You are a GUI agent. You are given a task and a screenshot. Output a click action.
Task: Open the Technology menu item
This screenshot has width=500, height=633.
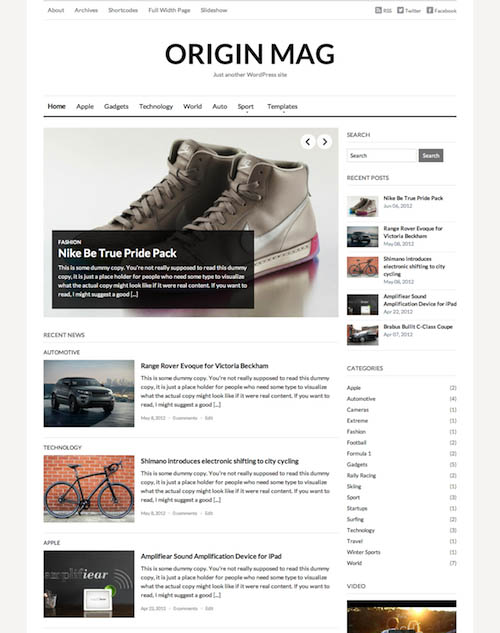click(156, 107)
